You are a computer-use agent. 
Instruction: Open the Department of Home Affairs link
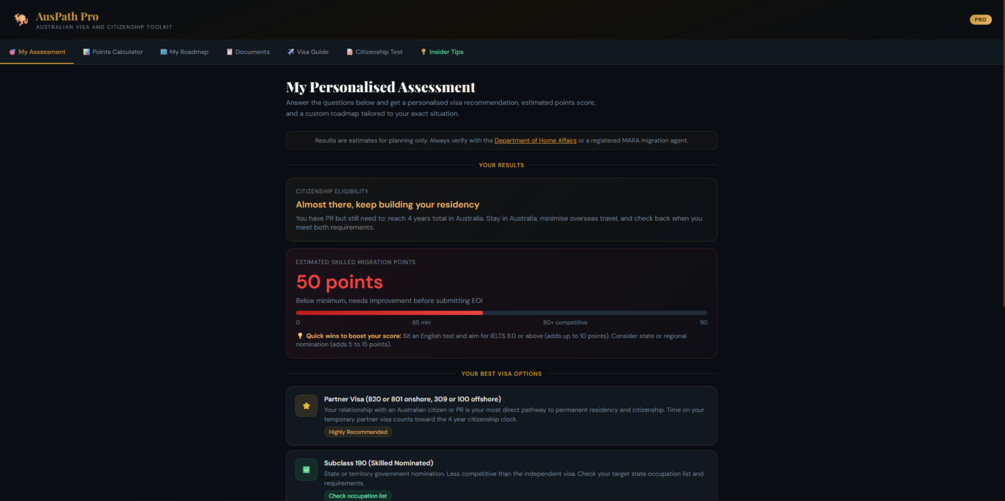pos(535,140)
